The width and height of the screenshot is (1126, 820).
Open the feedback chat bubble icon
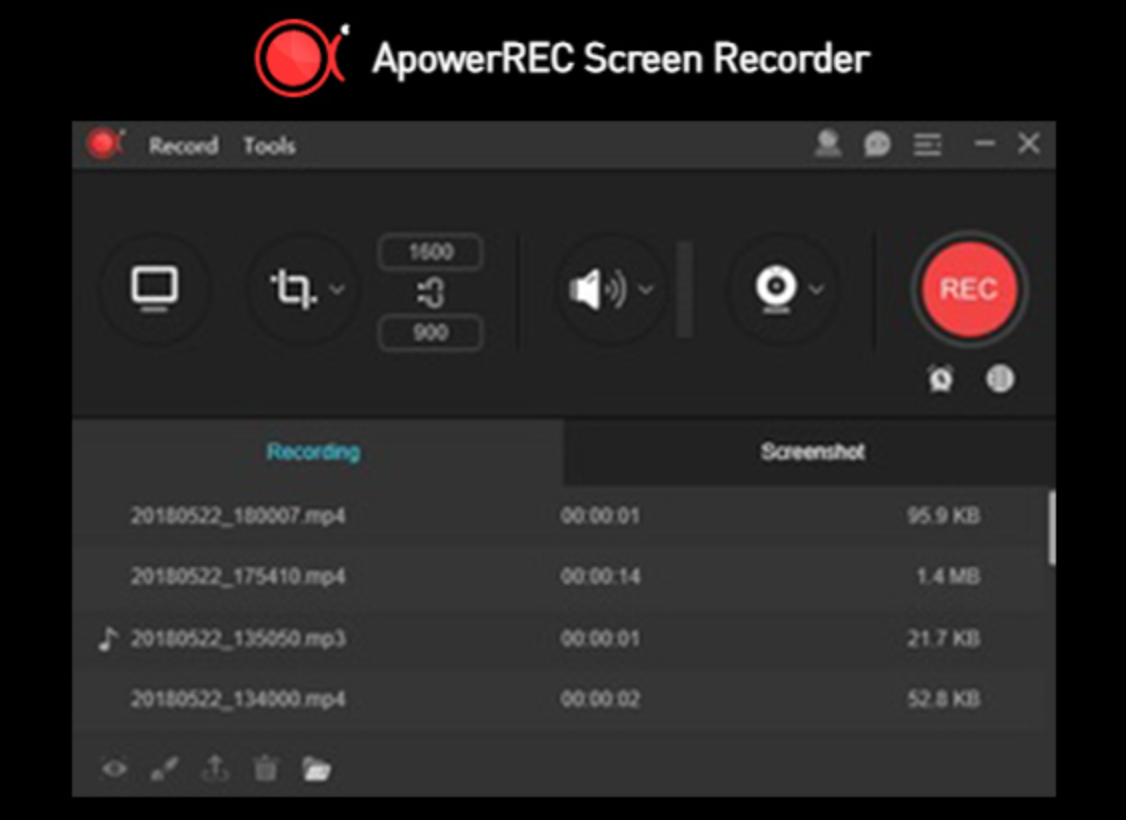tap(877, 144)
